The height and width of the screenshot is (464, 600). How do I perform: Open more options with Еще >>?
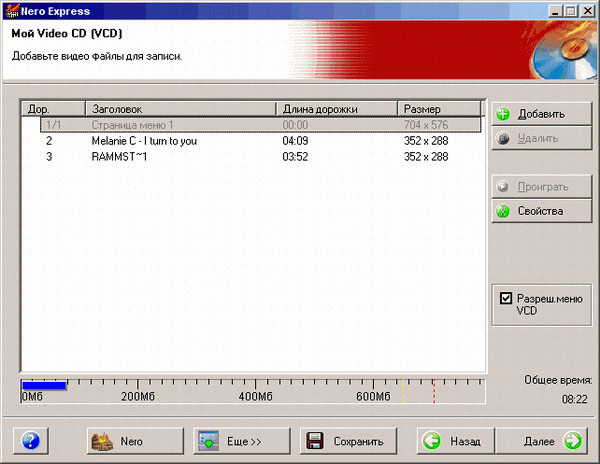point(244,441)
